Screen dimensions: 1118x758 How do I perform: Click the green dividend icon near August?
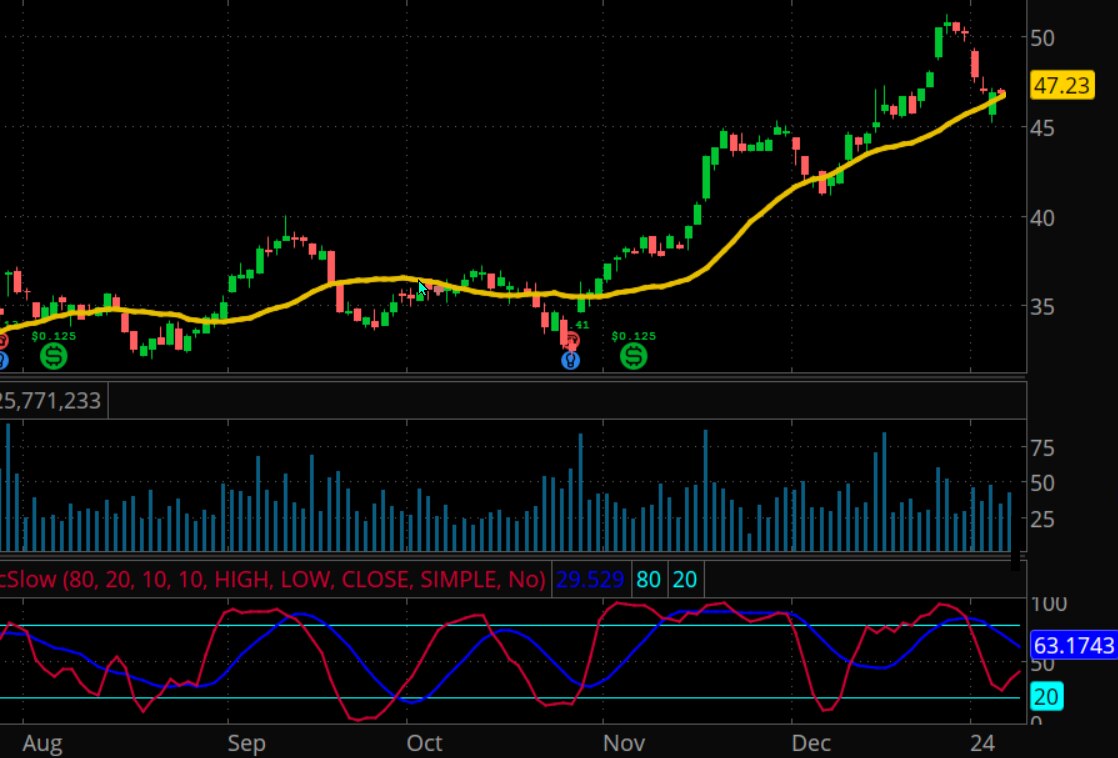point(54,355)
